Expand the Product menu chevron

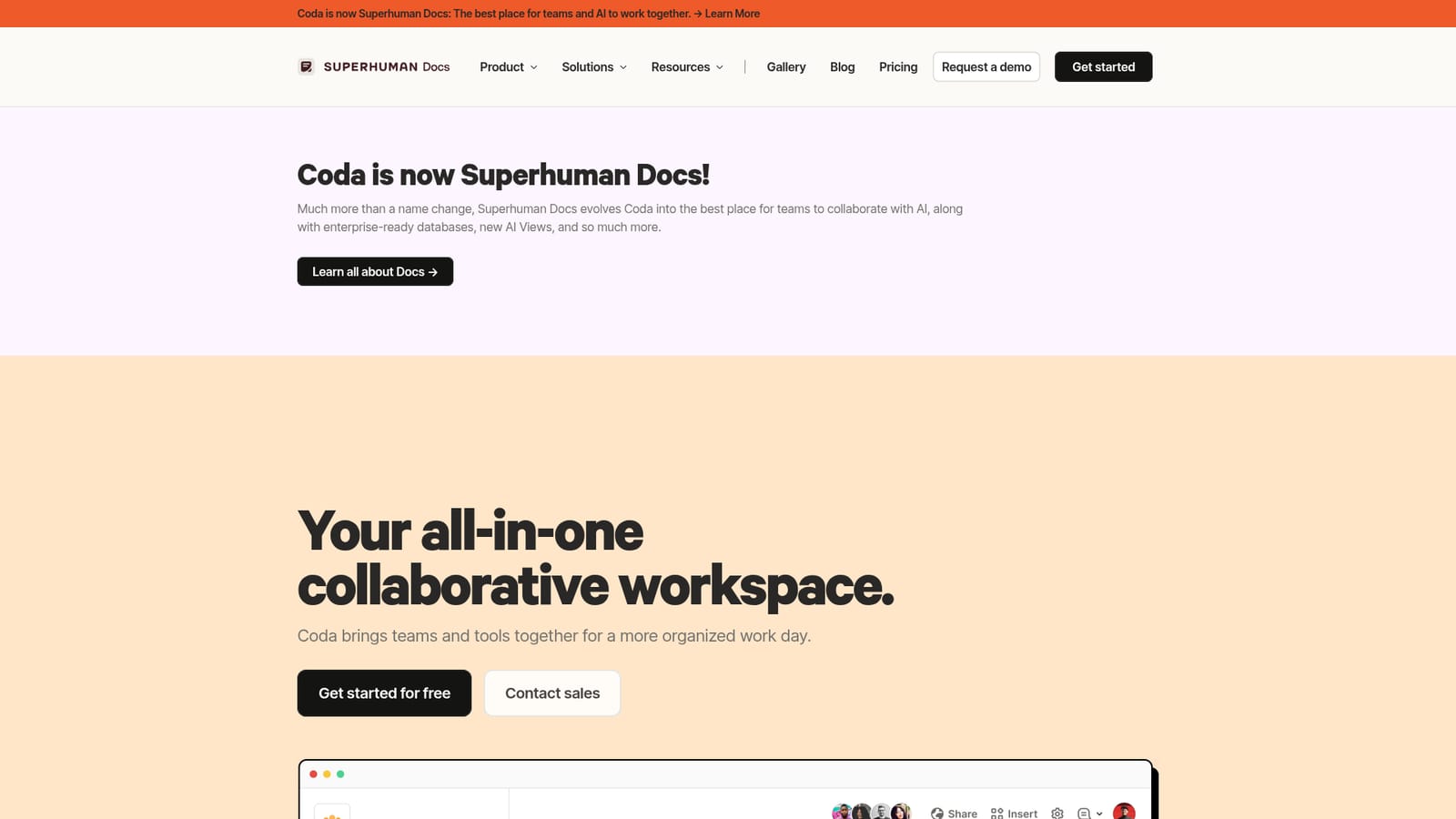534,67
